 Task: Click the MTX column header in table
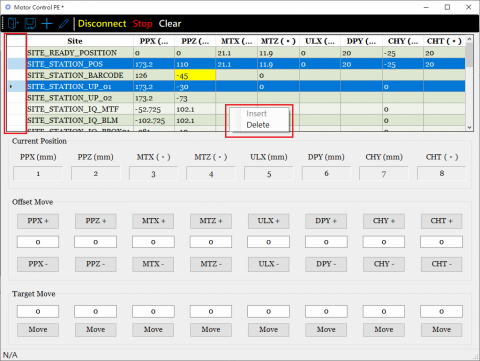pos(236,41)
